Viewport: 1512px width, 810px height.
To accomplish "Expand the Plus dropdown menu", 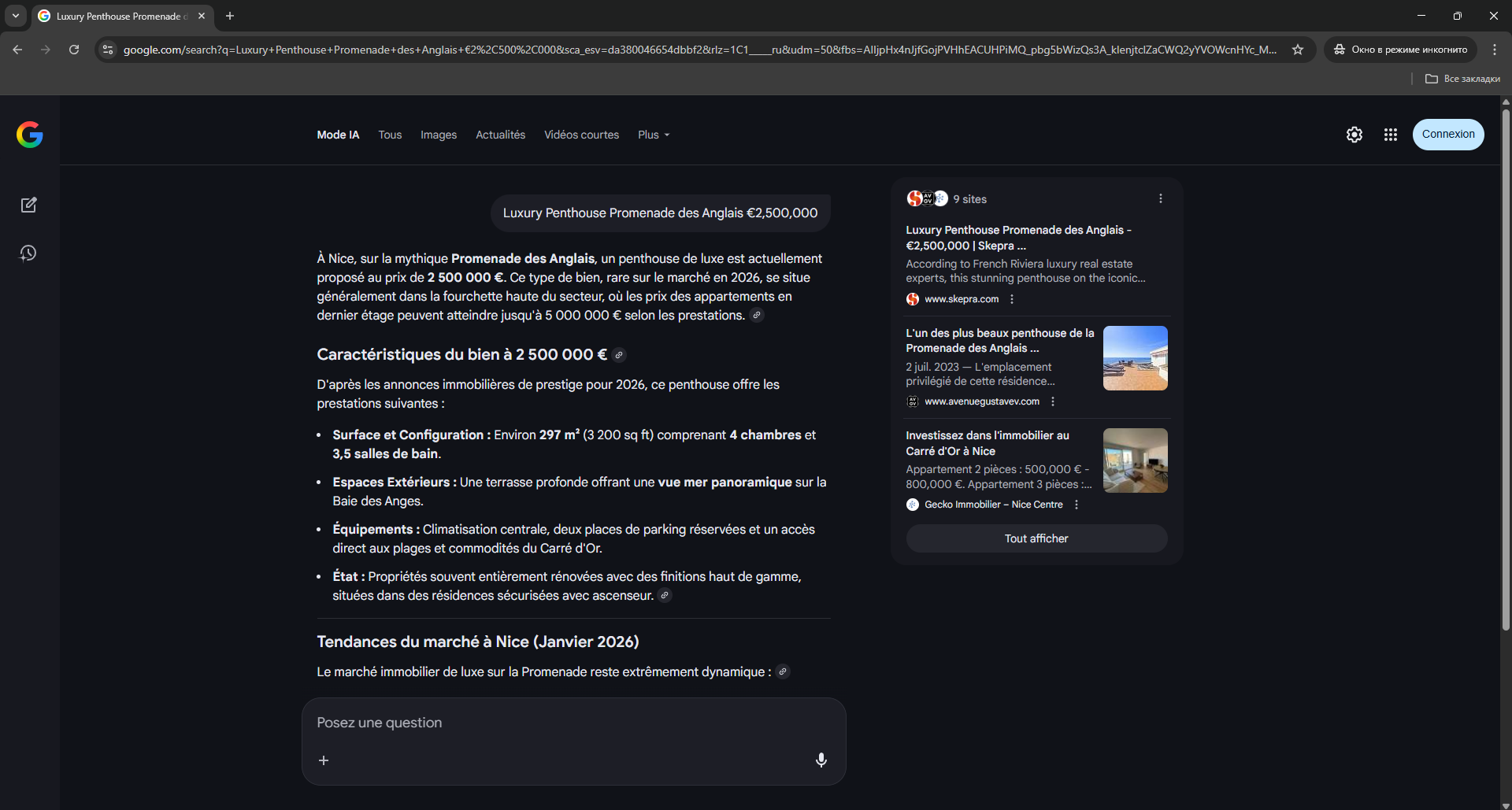I will point(654,135).
